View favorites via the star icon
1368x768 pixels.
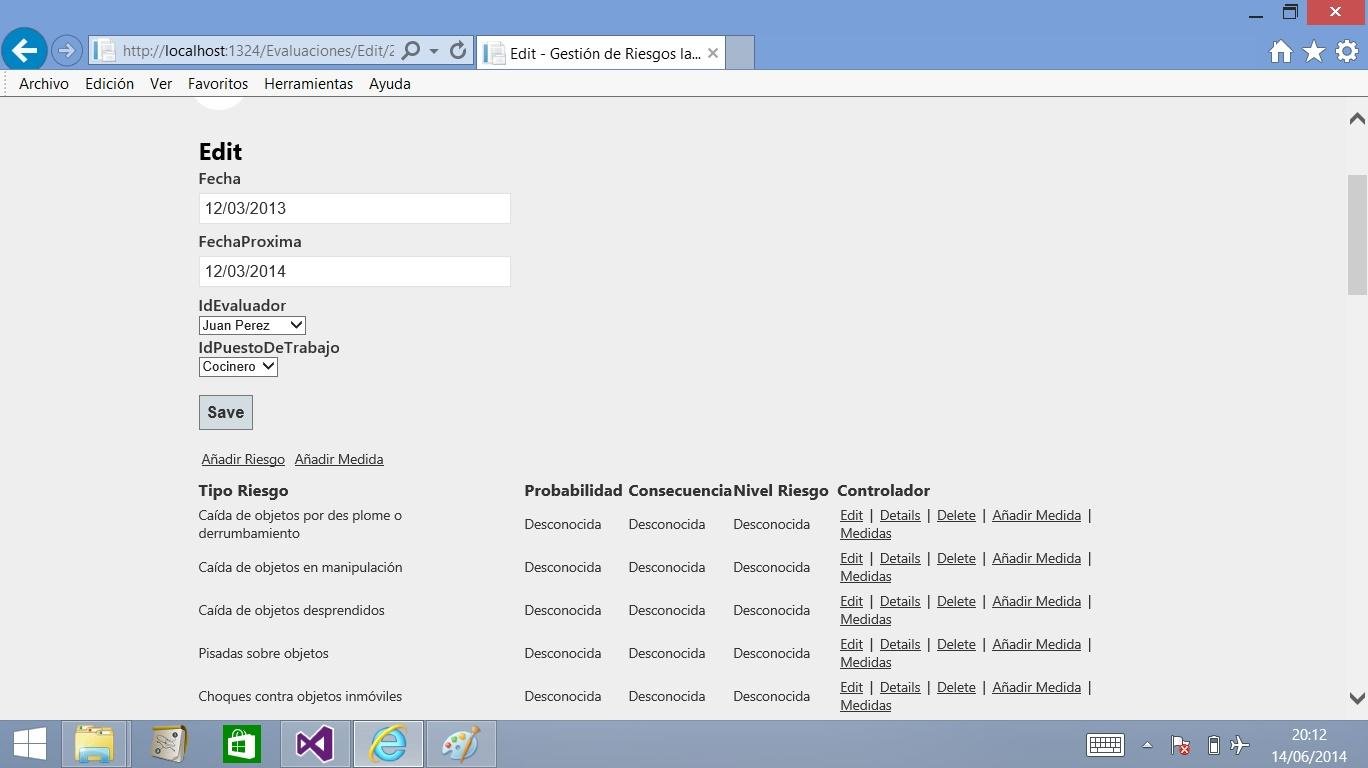tap(1312, 51)
